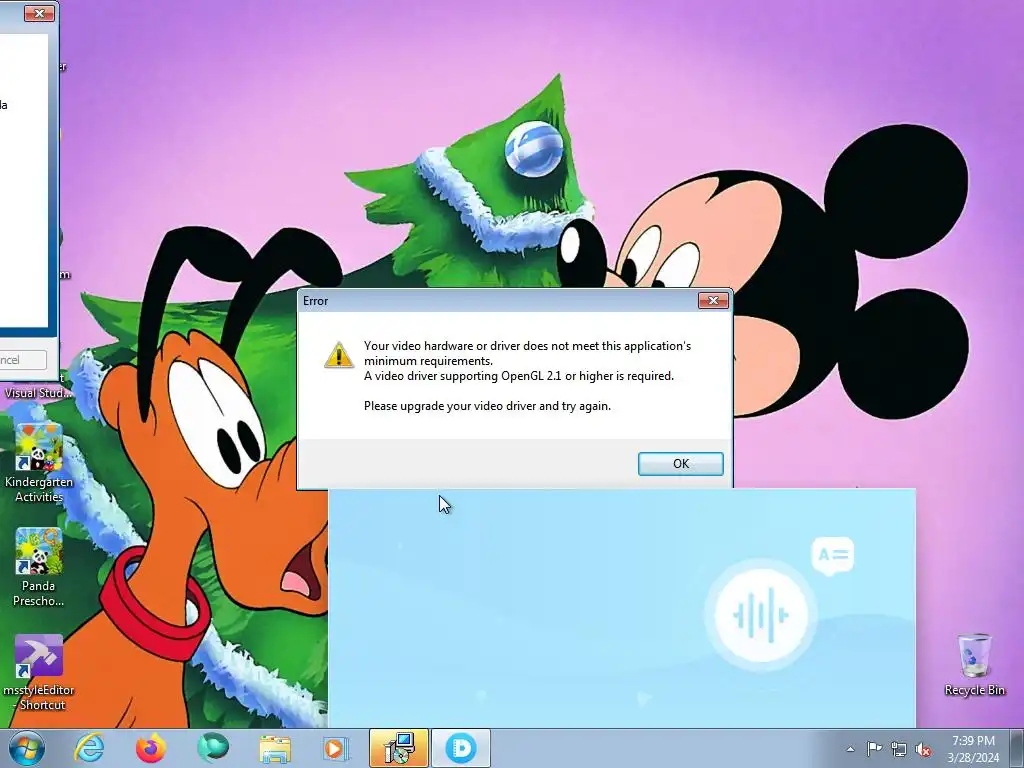Launch Internet Explorer from taskbar
This screenshot has height=768, width=1024.
click(x=89, y=748)
